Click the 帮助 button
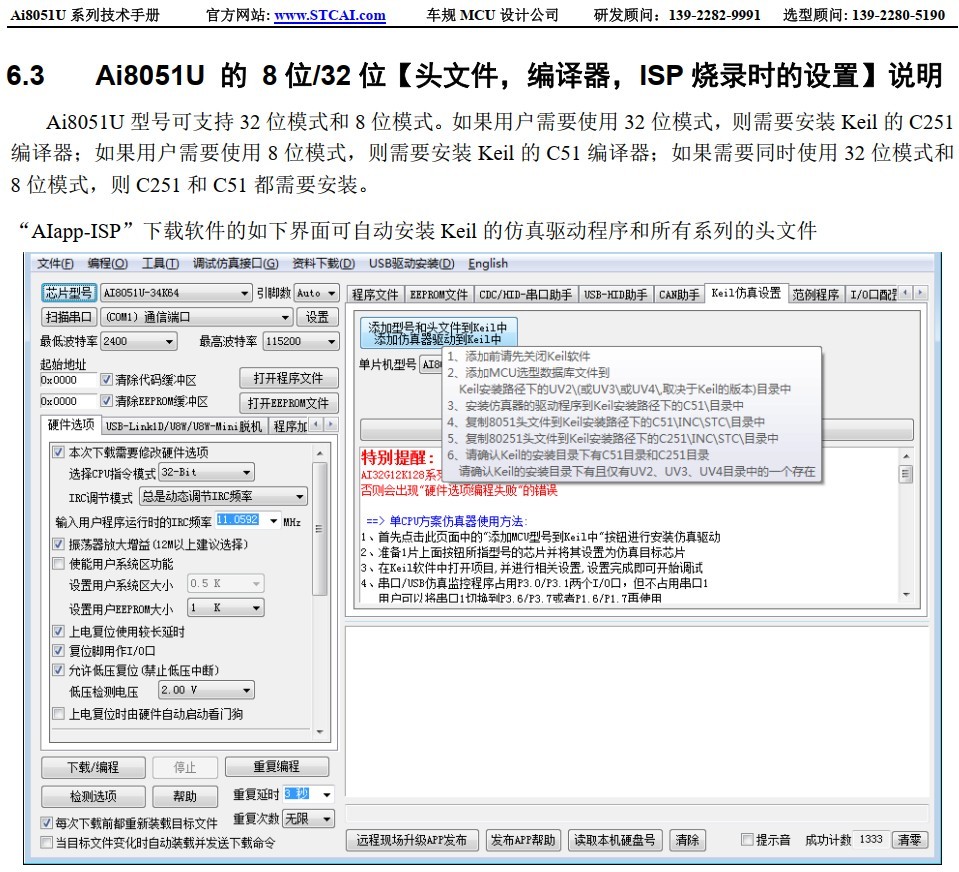Screen dimensions: 959x872 (x=185, y=796)
